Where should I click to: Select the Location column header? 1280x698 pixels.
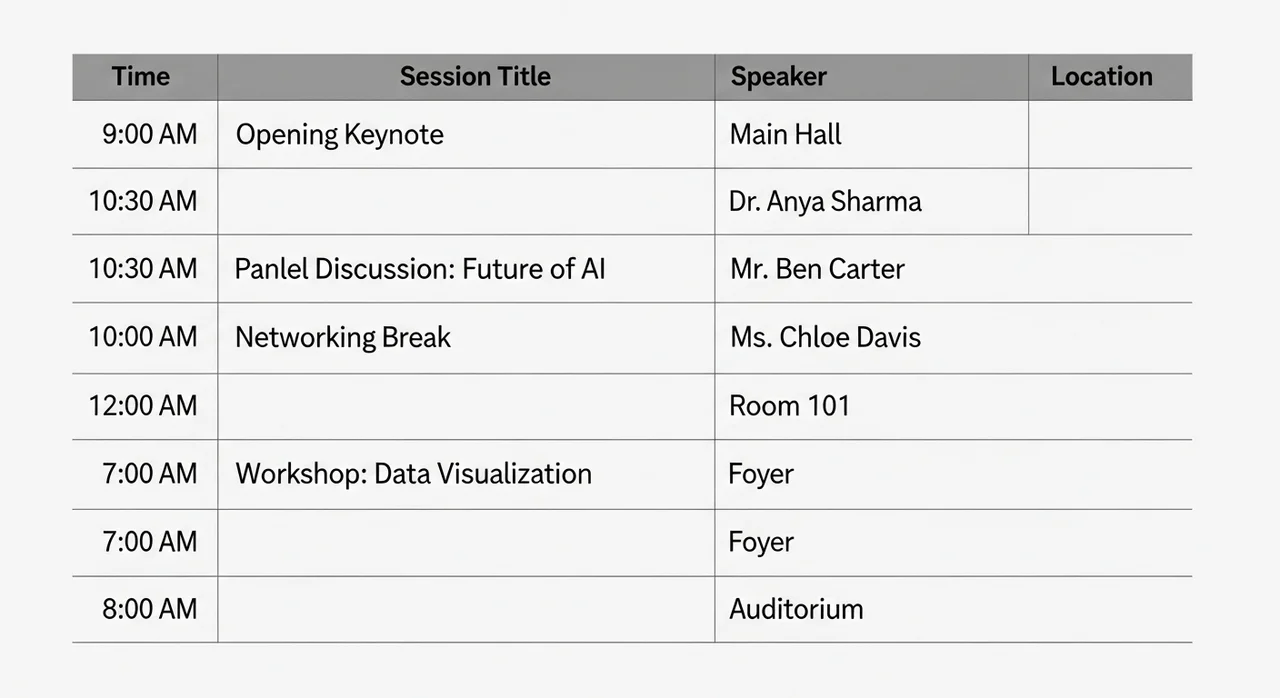[1110, 77]
